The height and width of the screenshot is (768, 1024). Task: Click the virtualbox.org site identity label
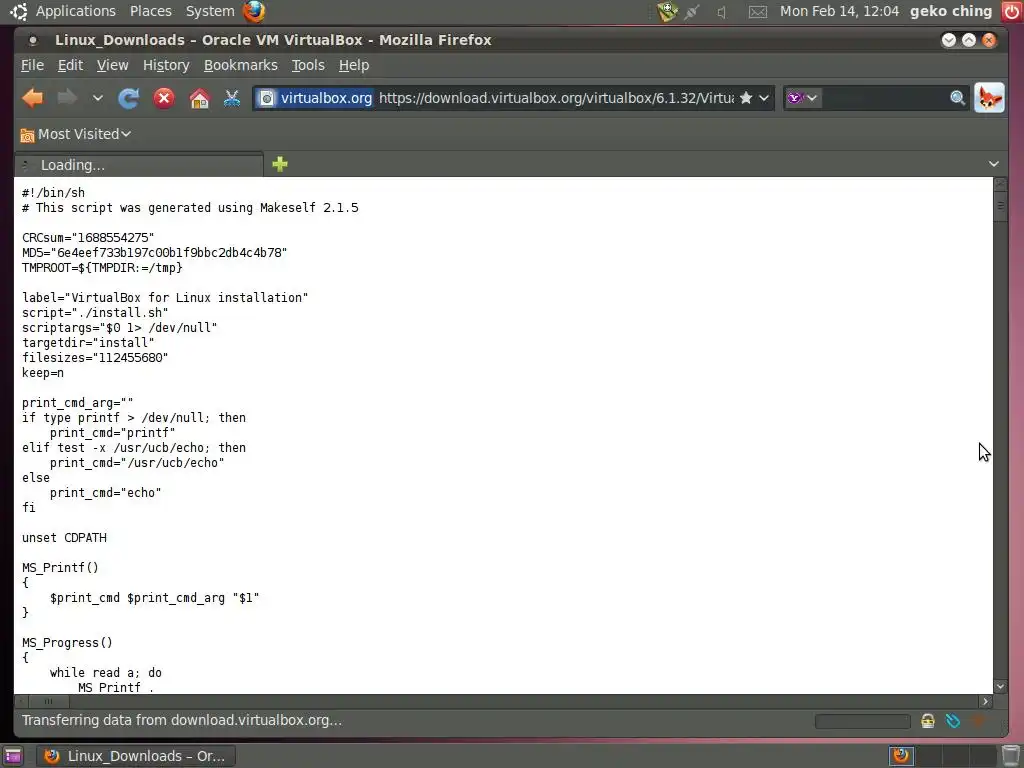[x=326, y=98]
